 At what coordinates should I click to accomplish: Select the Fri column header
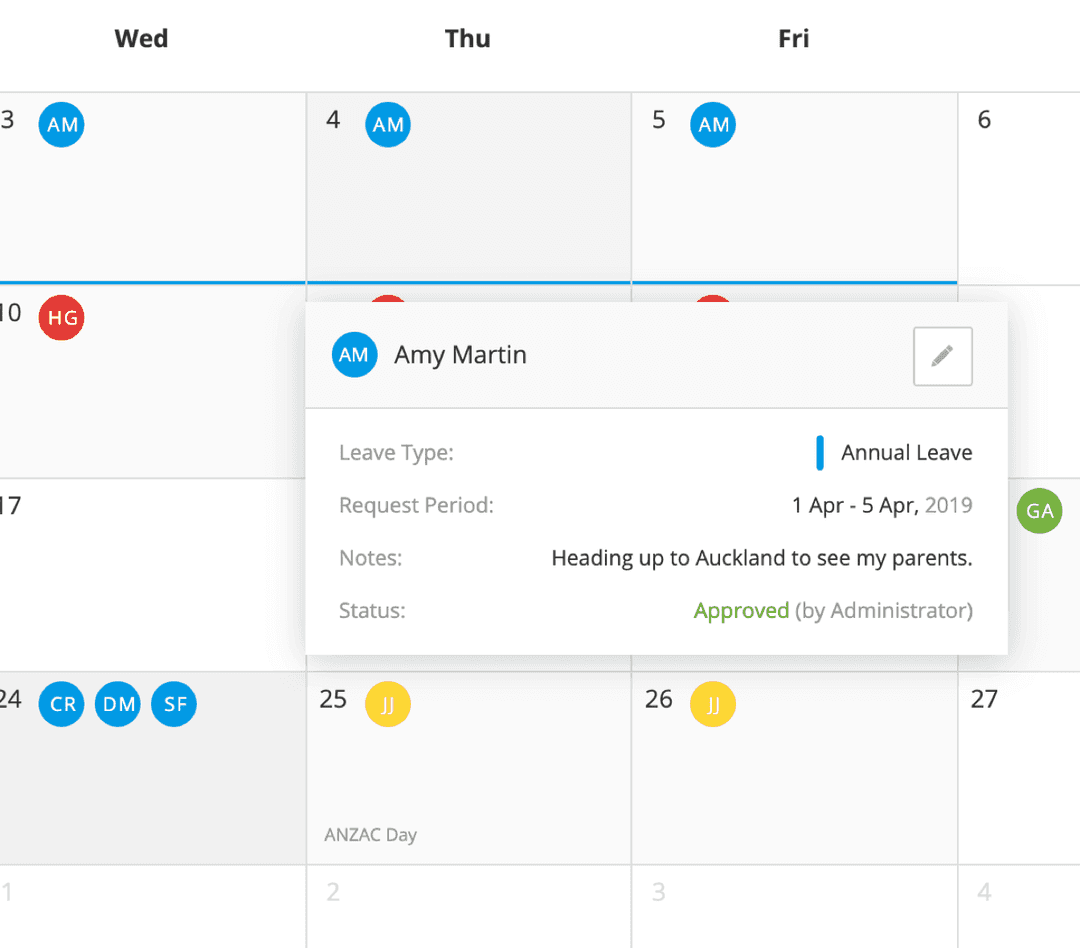coord(794,38)
